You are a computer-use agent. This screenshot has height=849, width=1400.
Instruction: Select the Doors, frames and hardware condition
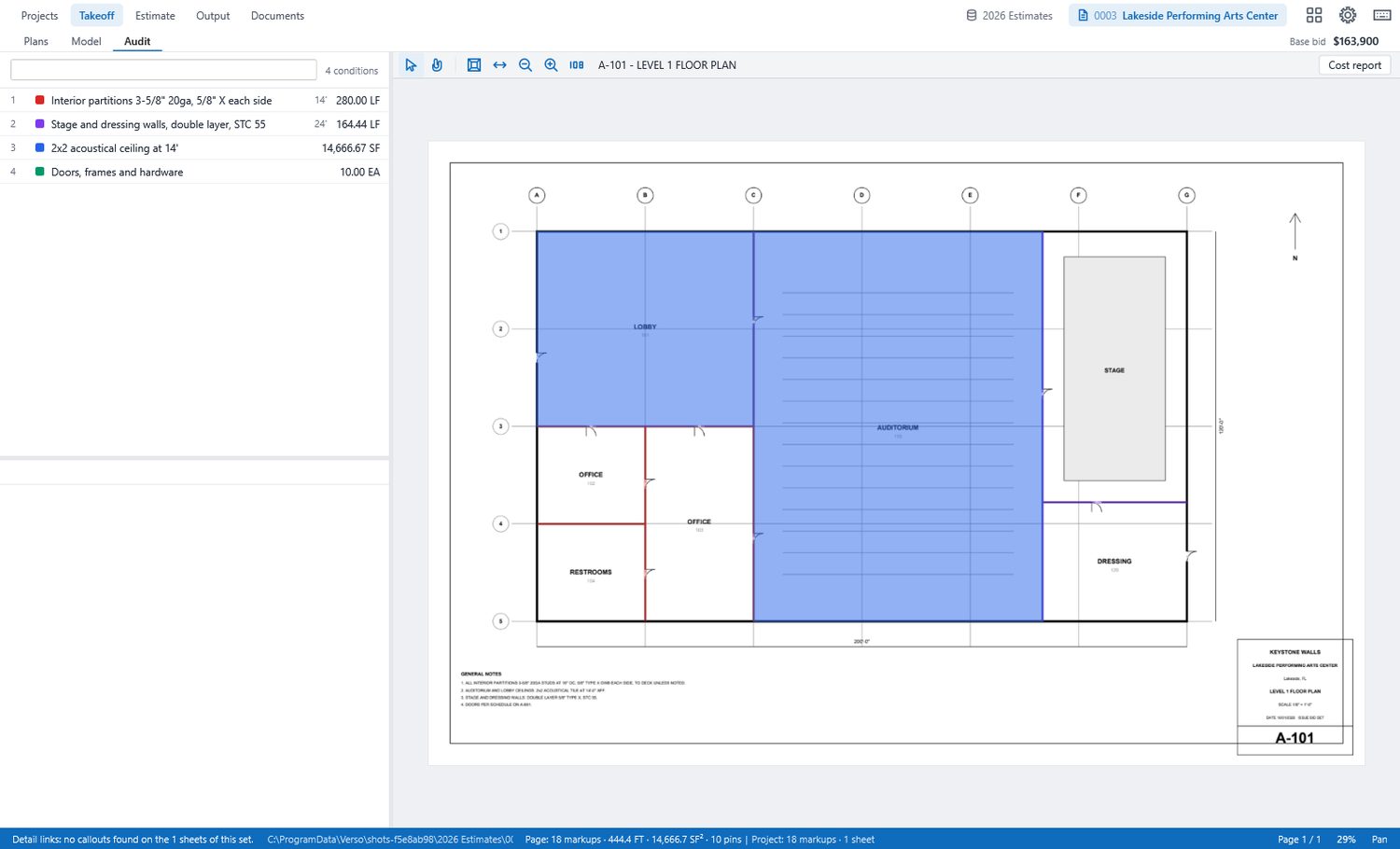(x=194, y=173)
